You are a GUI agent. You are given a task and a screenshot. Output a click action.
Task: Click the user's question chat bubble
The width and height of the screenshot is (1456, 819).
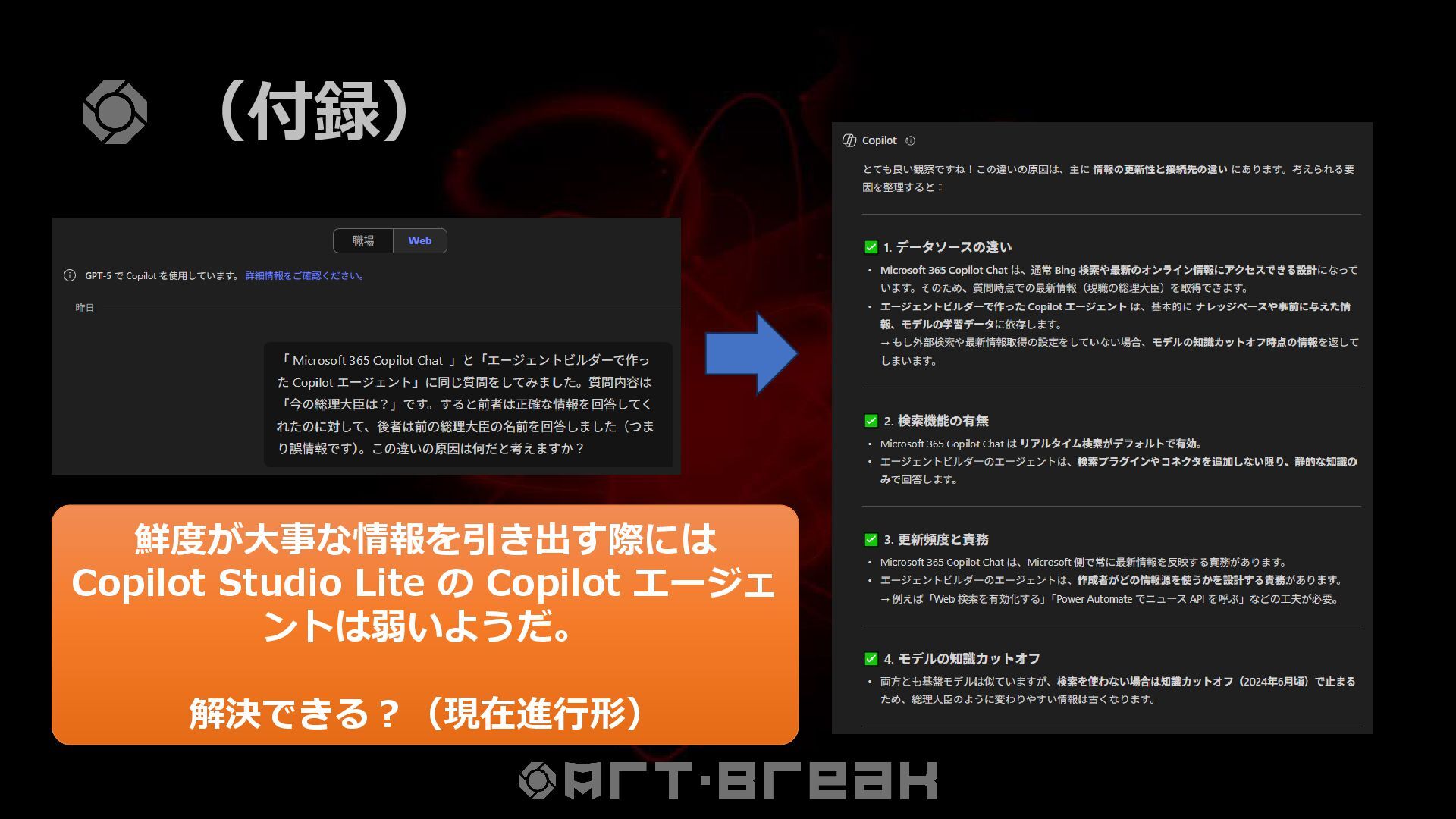point(468,404)
